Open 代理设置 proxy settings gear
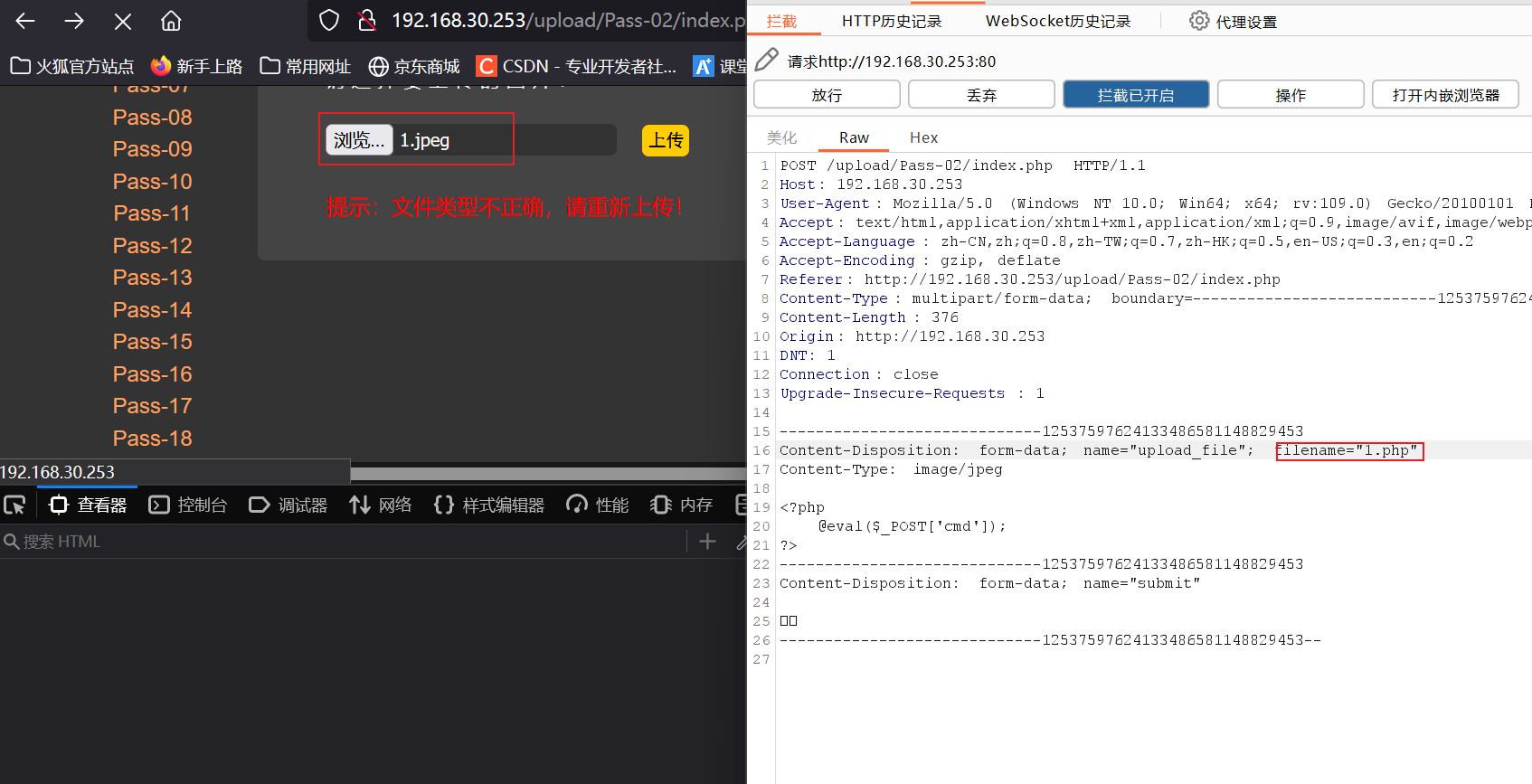Image resolution: width=1532 pixels, height=784 pixels. 1234,21
